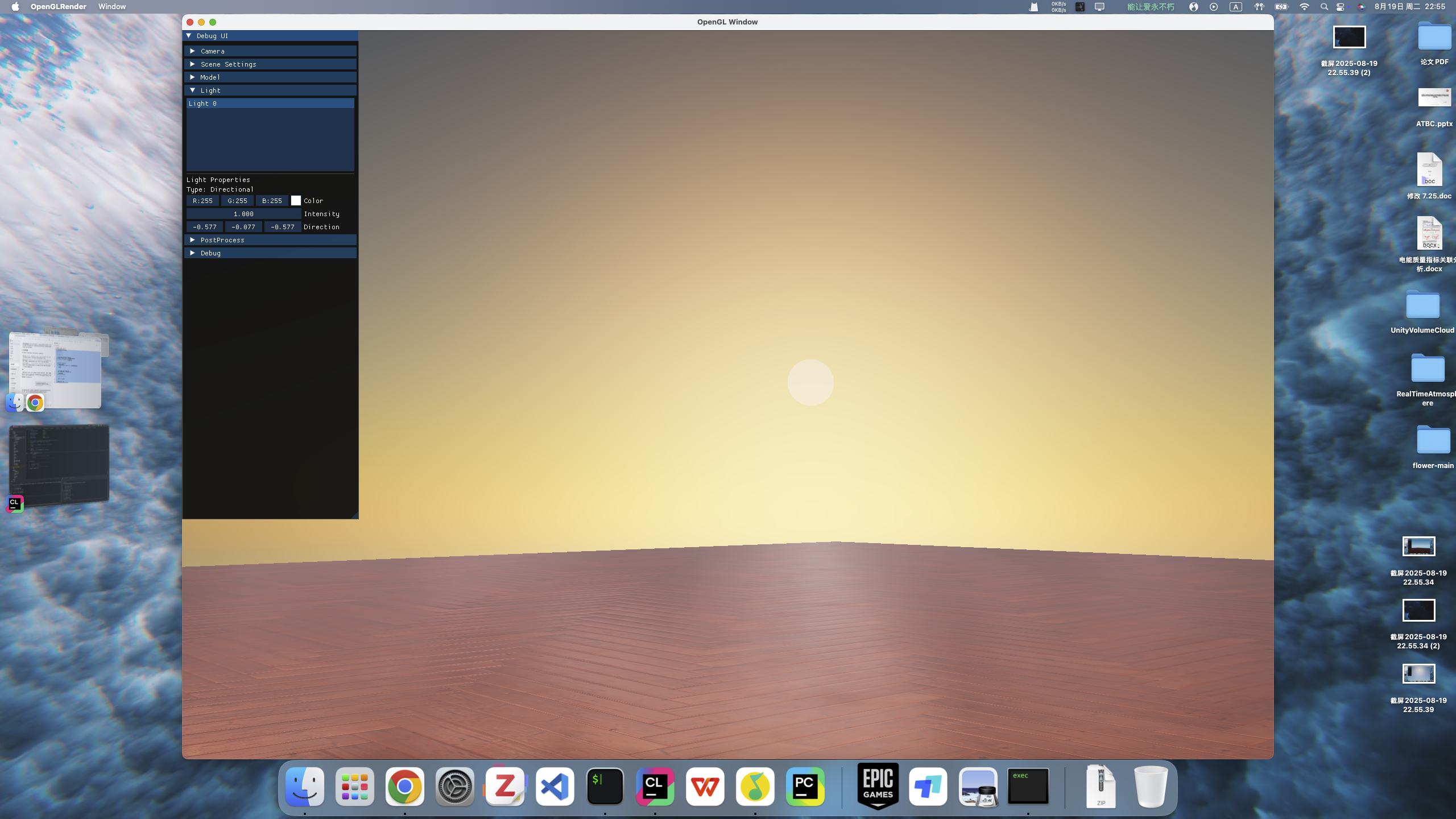The height and width of the screenshot is (819, 1456).
Task: Open the OpenGLRender app menu
Action: 58,7
